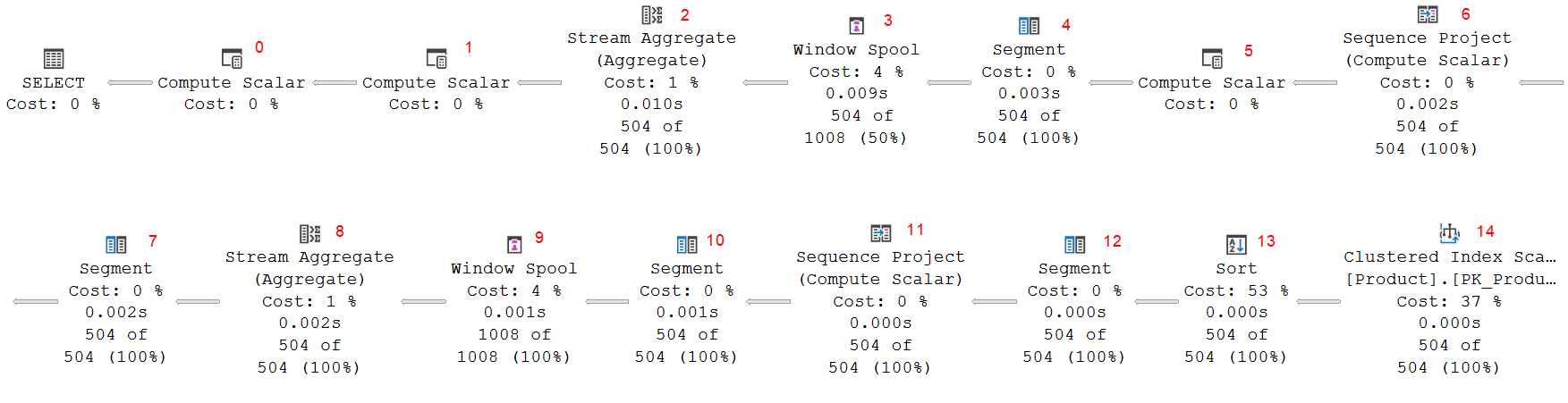Select Segment operator icon numbered 4

(1029, 26)
